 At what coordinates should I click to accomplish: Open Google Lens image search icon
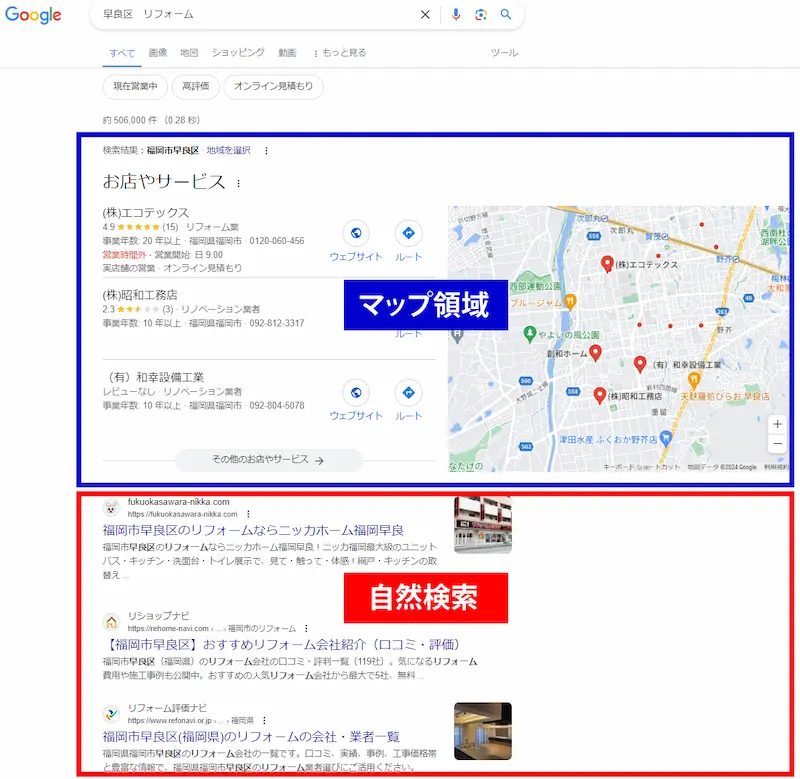(x=481, y=15)
